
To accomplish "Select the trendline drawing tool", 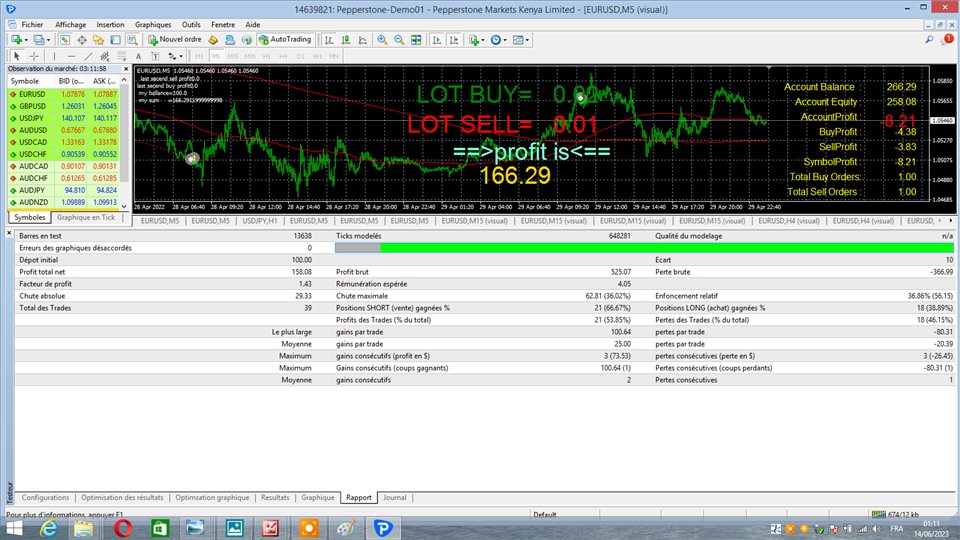I will tap(88, 56).
